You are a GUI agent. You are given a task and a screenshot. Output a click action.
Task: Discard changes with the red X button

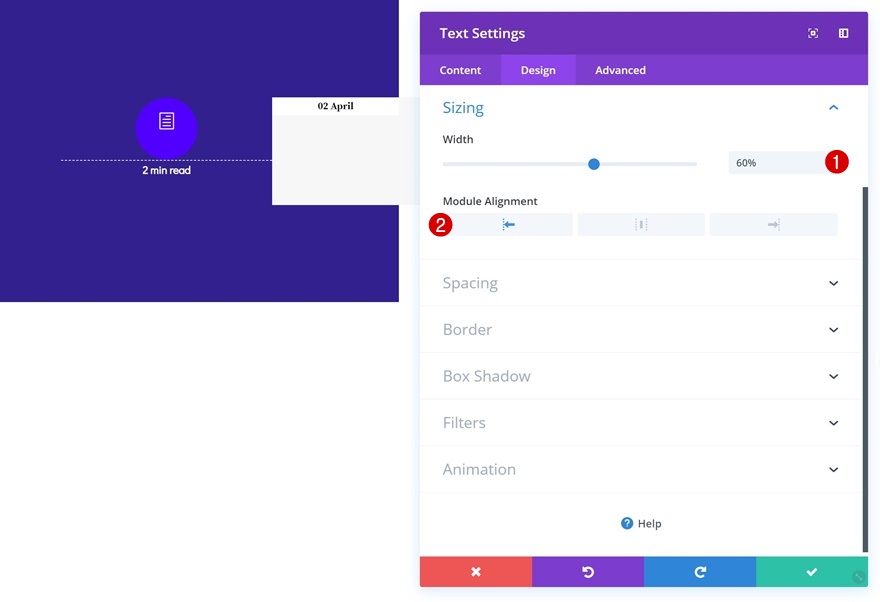(476, 572)
